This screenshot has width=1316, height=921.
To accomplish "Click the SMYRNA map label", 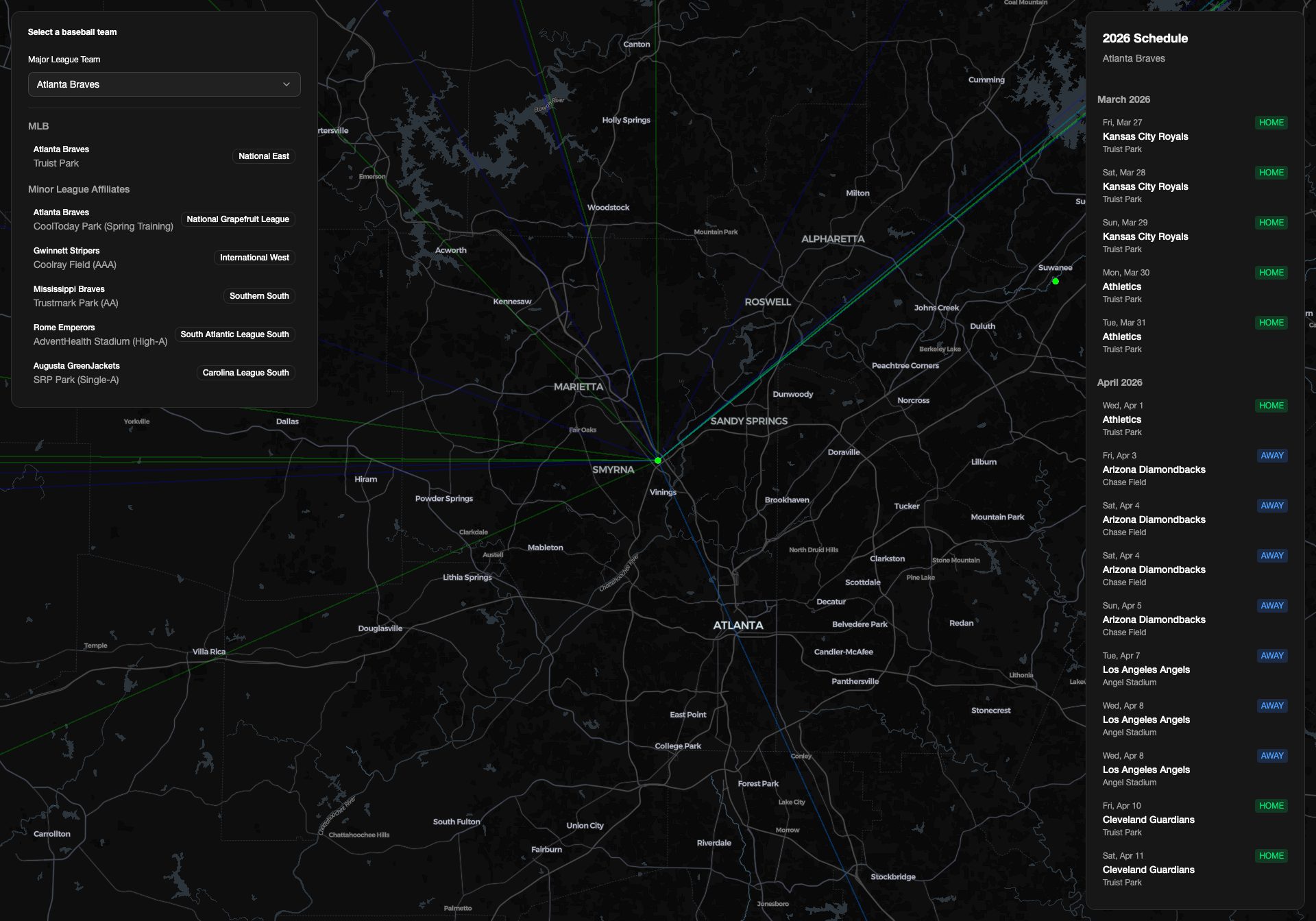I will pyautogui.click(x=613, y=469).
